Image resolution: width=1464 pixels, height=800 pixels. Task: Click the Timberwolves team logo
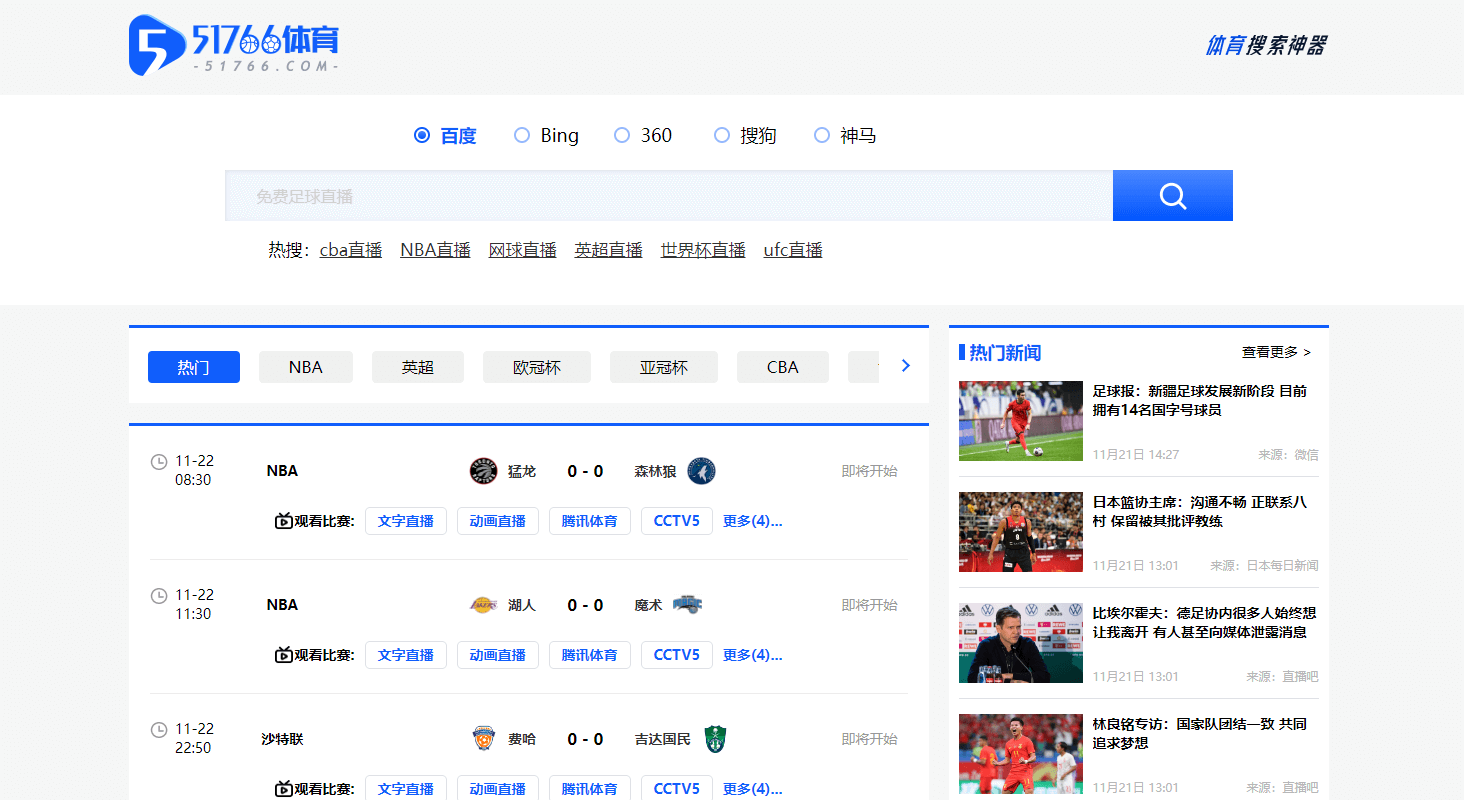[x=701, y=471]
